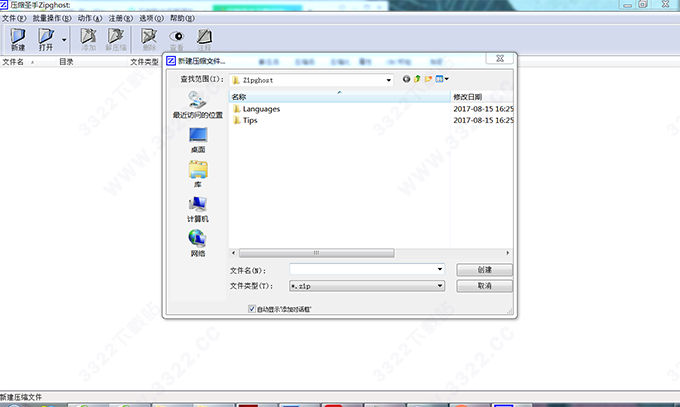This screenshot has width=680, height=407.
Task: Expand the 文件名(N) dropdown arrow
Action: coord(440,269)
